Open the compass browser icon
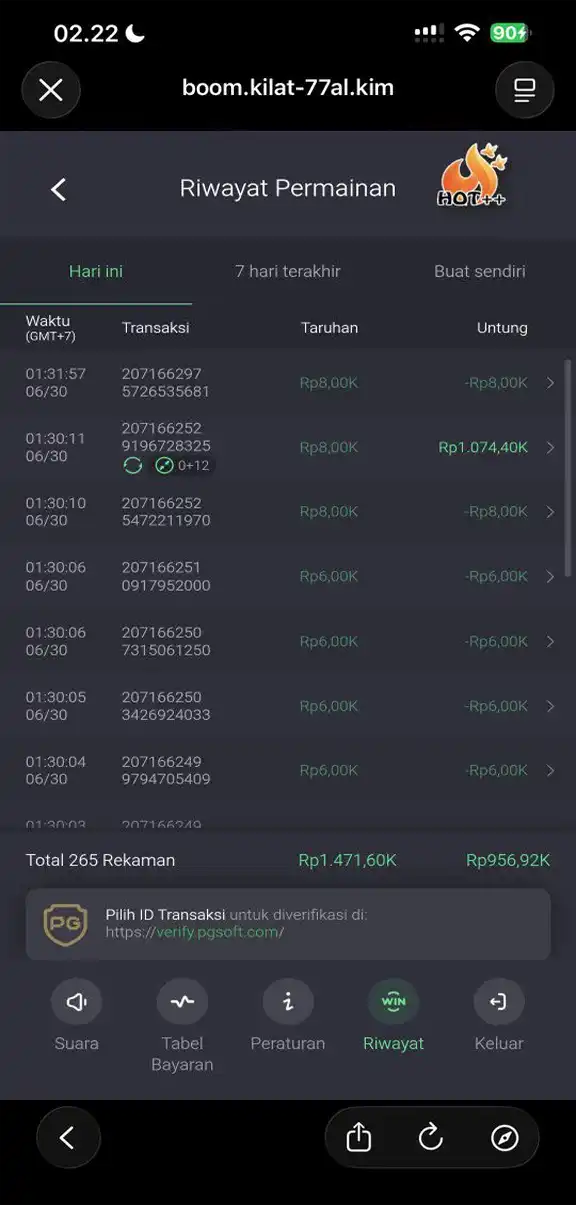576x1205 pixels. click(x=505, y=1137)
